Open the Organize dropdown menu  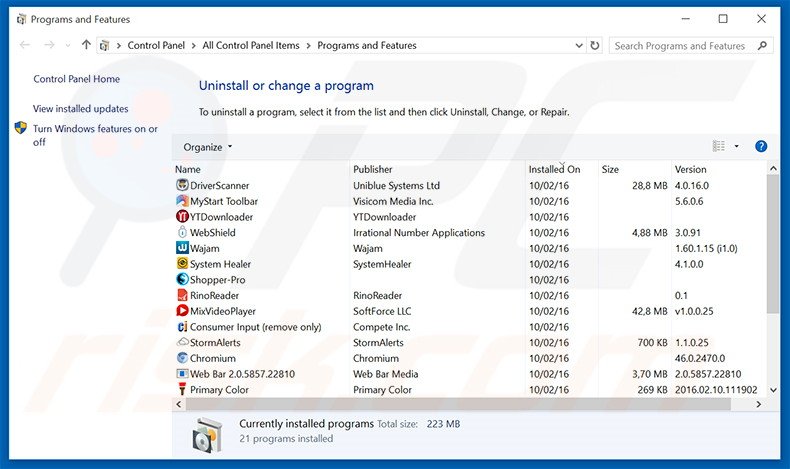[x=208, y=147]
